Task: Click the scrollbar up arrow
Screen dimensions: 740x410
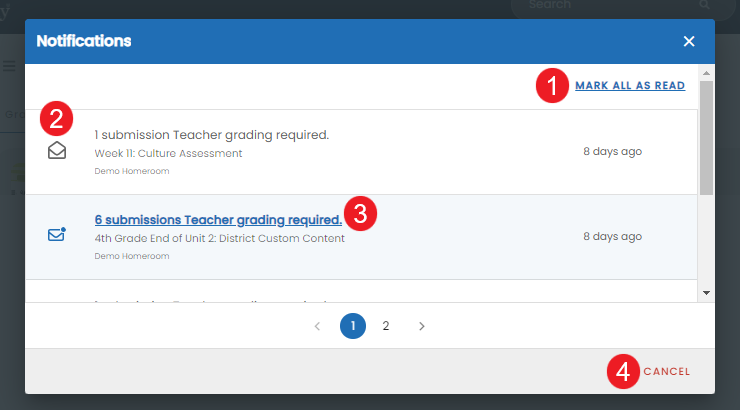Action: point(706,73)
